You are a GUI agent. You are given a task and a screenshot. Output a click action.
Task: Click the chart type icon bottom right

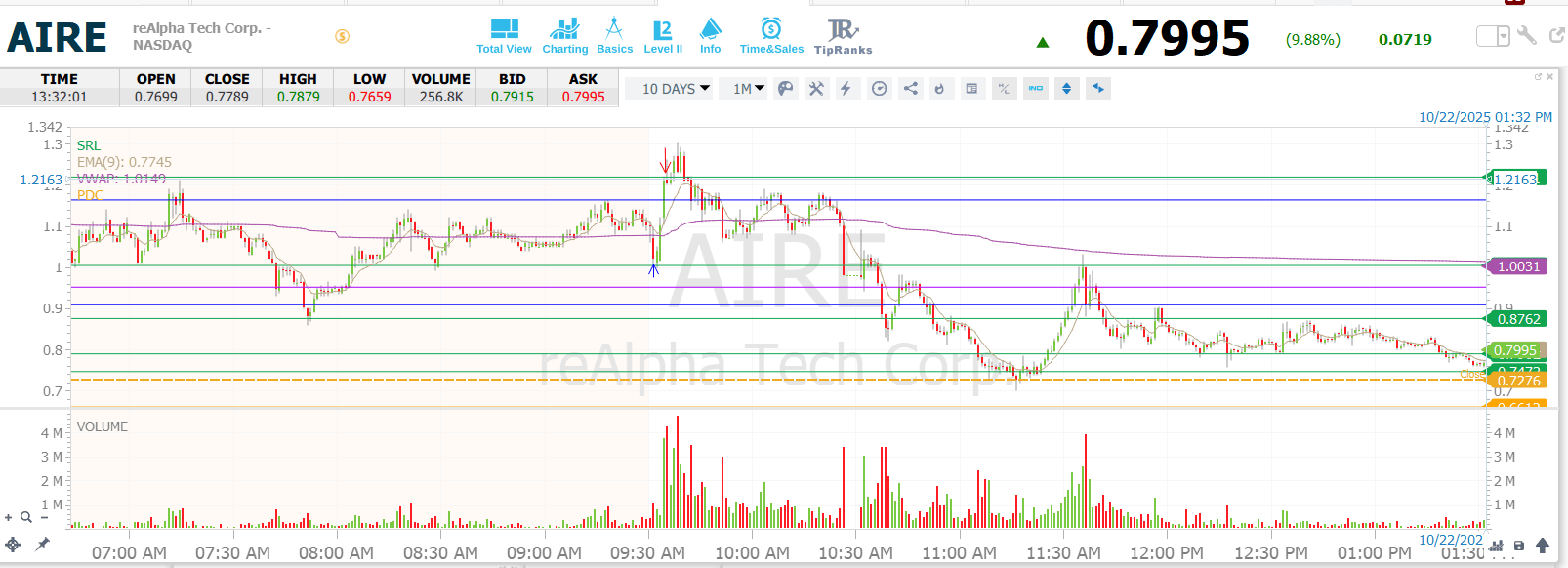coord(1498,546)
